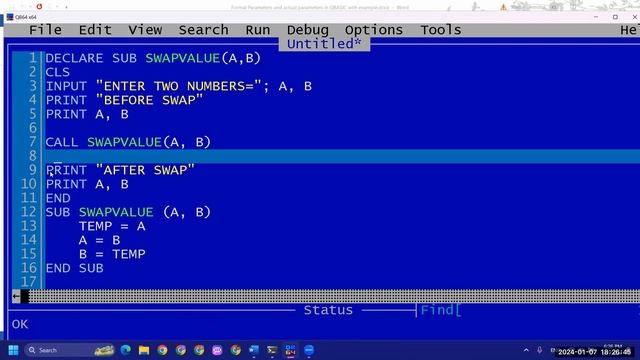The height and width of the screenshot is (360, 640).
Task: Click the horizontal scrollbar track
Action: click(x=334, y=296)
